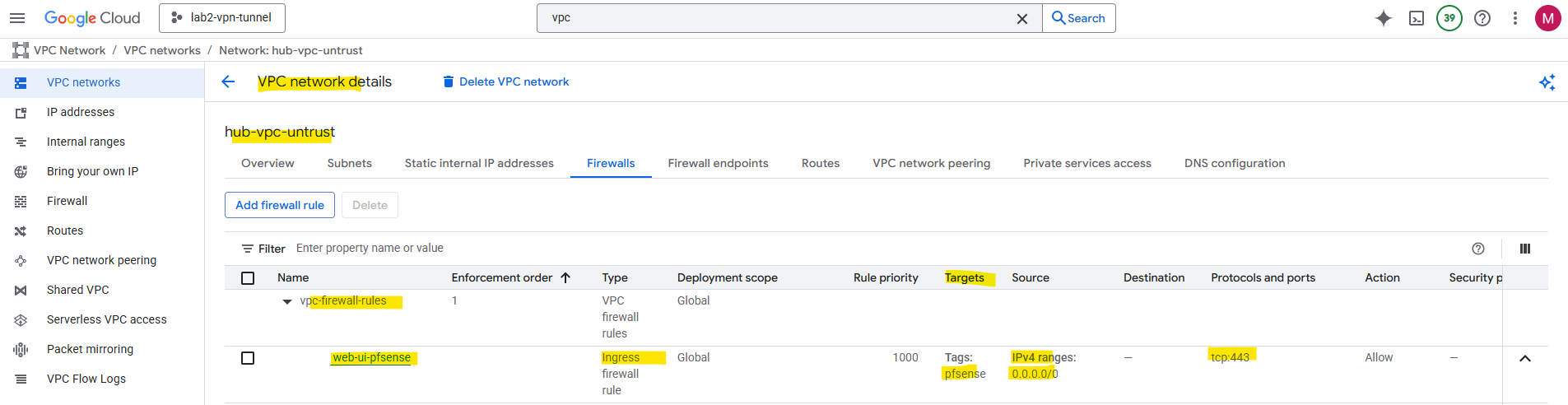Viewport: 1568px width, 405px height.
Task: Open the three-dot settings menu
Action: [1515, 18]
